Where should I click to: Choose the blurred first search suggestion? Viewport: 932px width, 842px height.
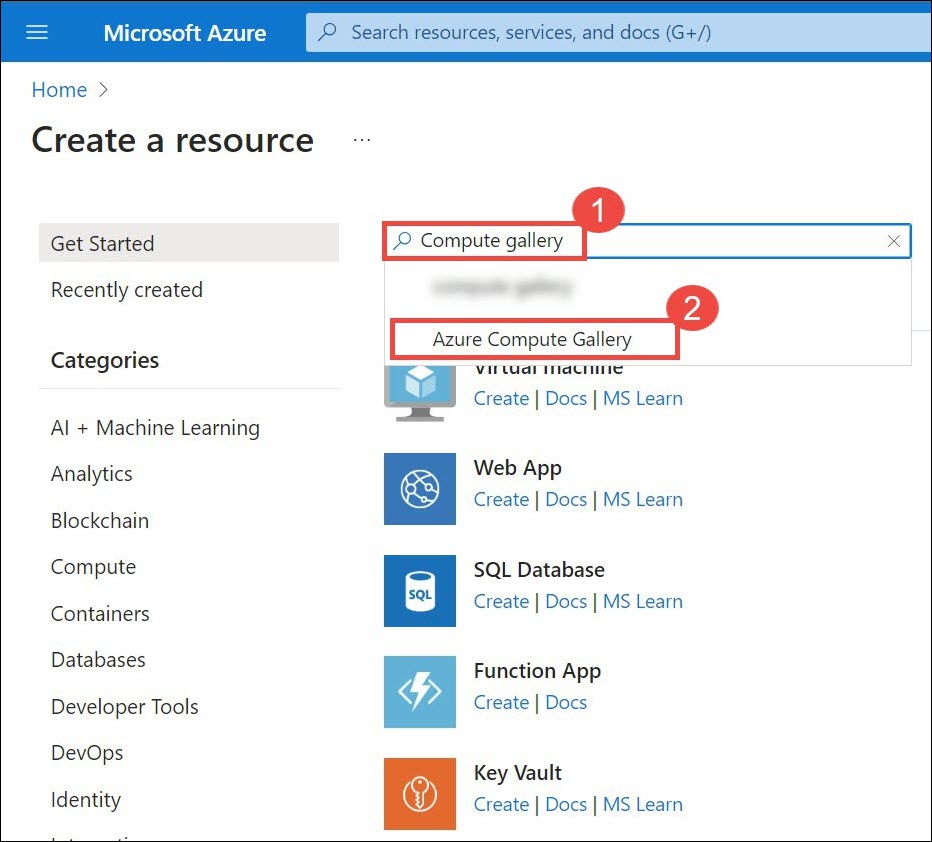coord(503,288)
